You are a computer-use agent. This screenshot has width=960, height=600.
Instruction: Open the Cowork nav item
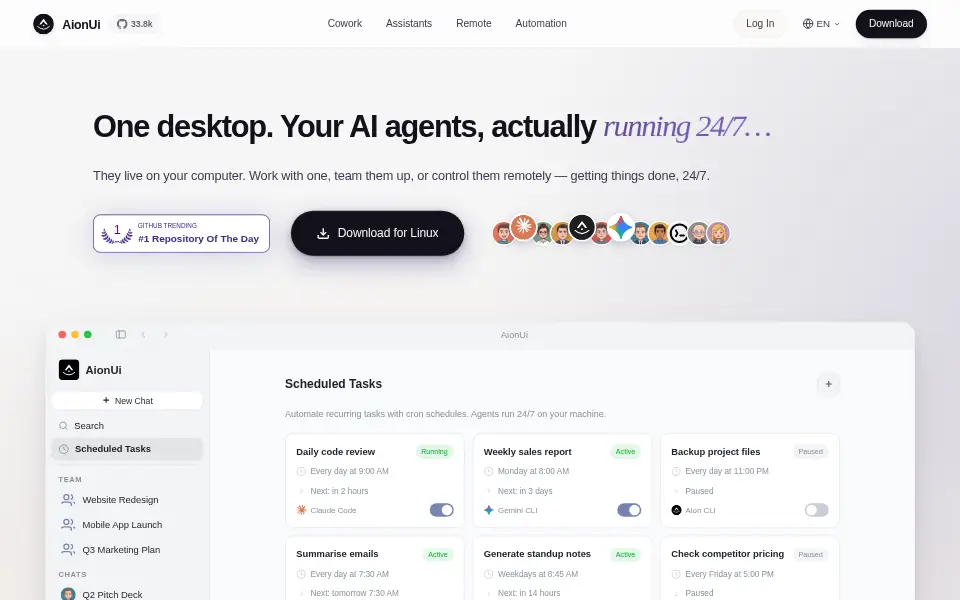pos(345,23)
